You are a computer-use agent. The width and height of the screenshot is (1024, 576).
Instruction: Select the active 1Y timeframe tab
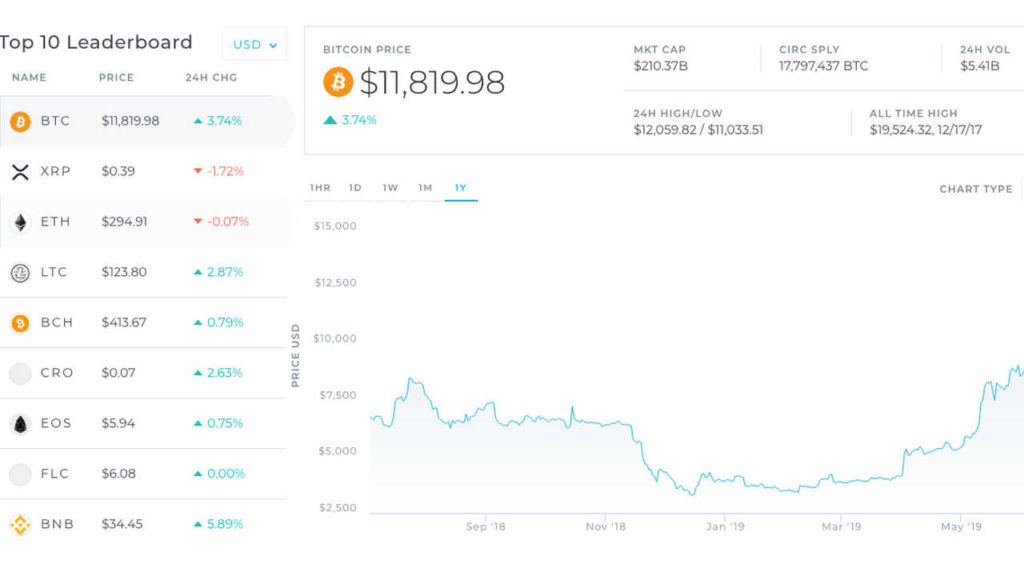coord(460,188)
